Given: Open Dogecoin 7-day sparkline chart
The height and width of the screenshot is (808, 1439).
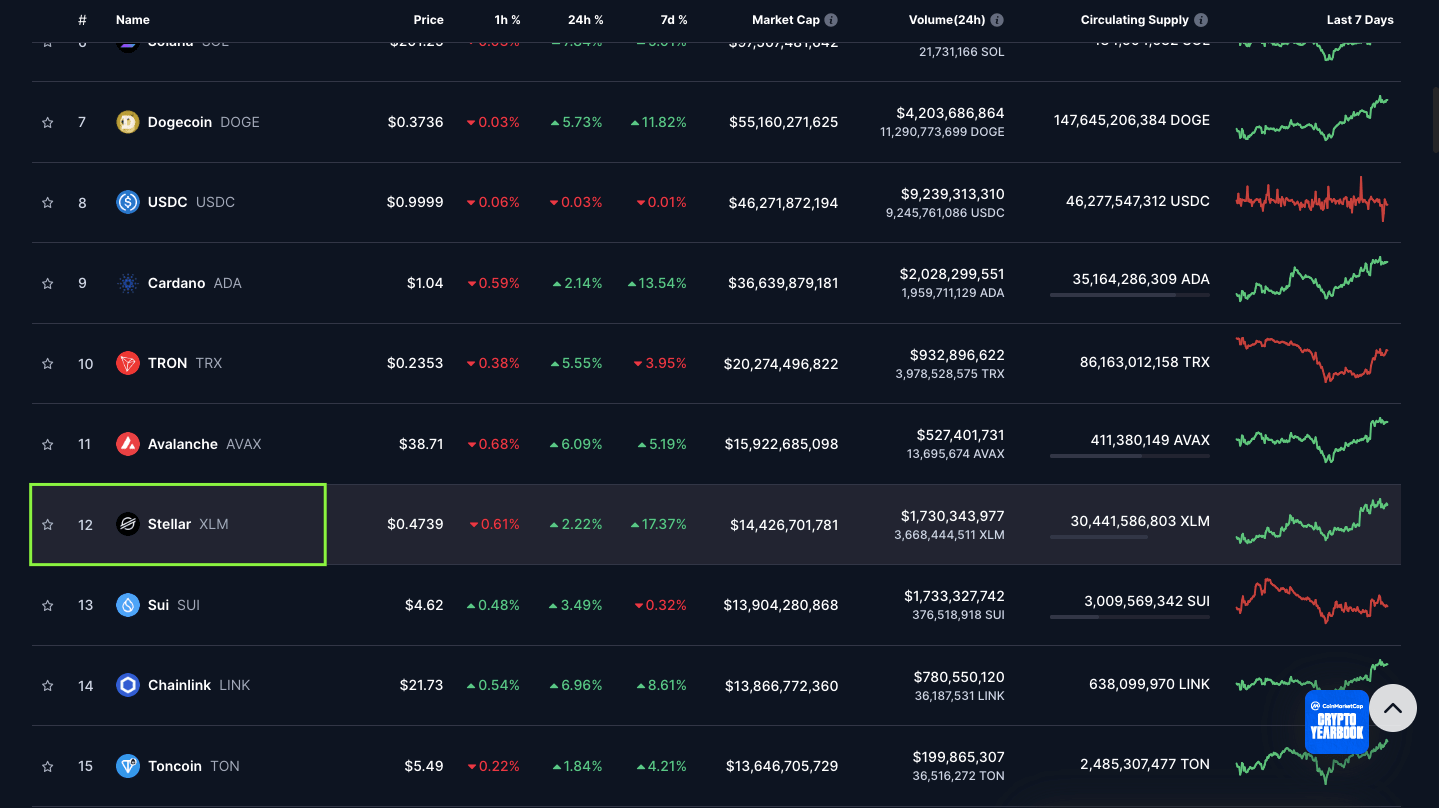Looking at the screenshot, I should pyautogui.click(x=1312, y=119).
